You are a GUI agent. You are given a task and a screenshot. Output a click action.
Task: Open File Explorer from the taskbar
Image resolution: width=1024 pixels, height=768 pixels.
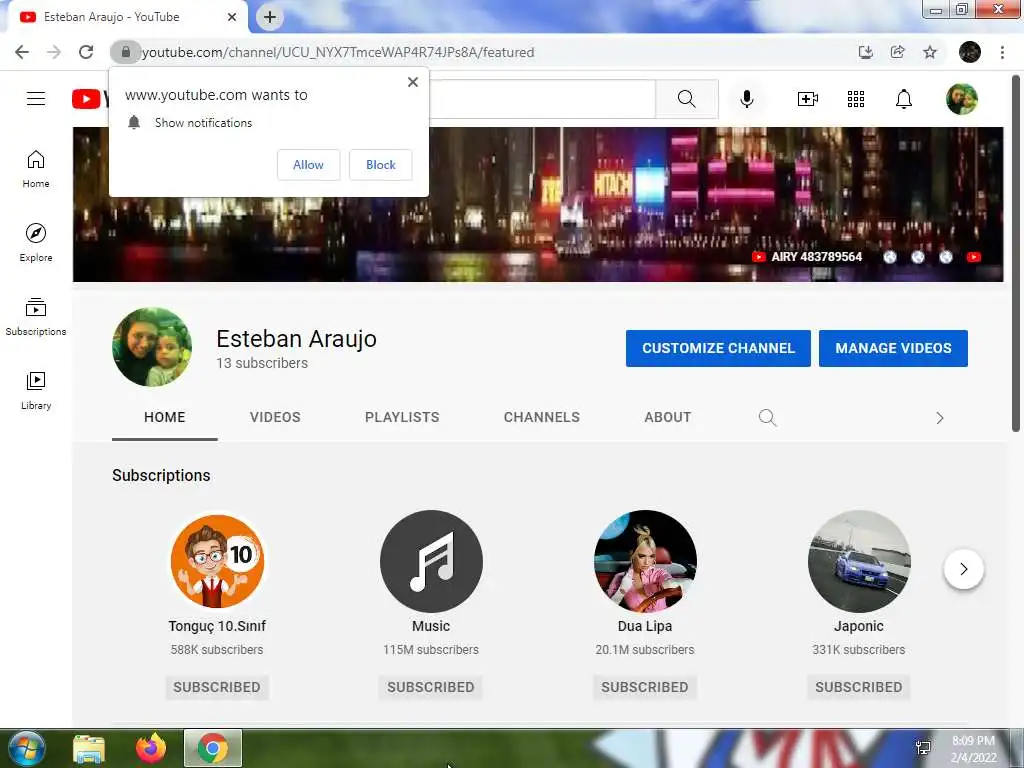(89, 748)
